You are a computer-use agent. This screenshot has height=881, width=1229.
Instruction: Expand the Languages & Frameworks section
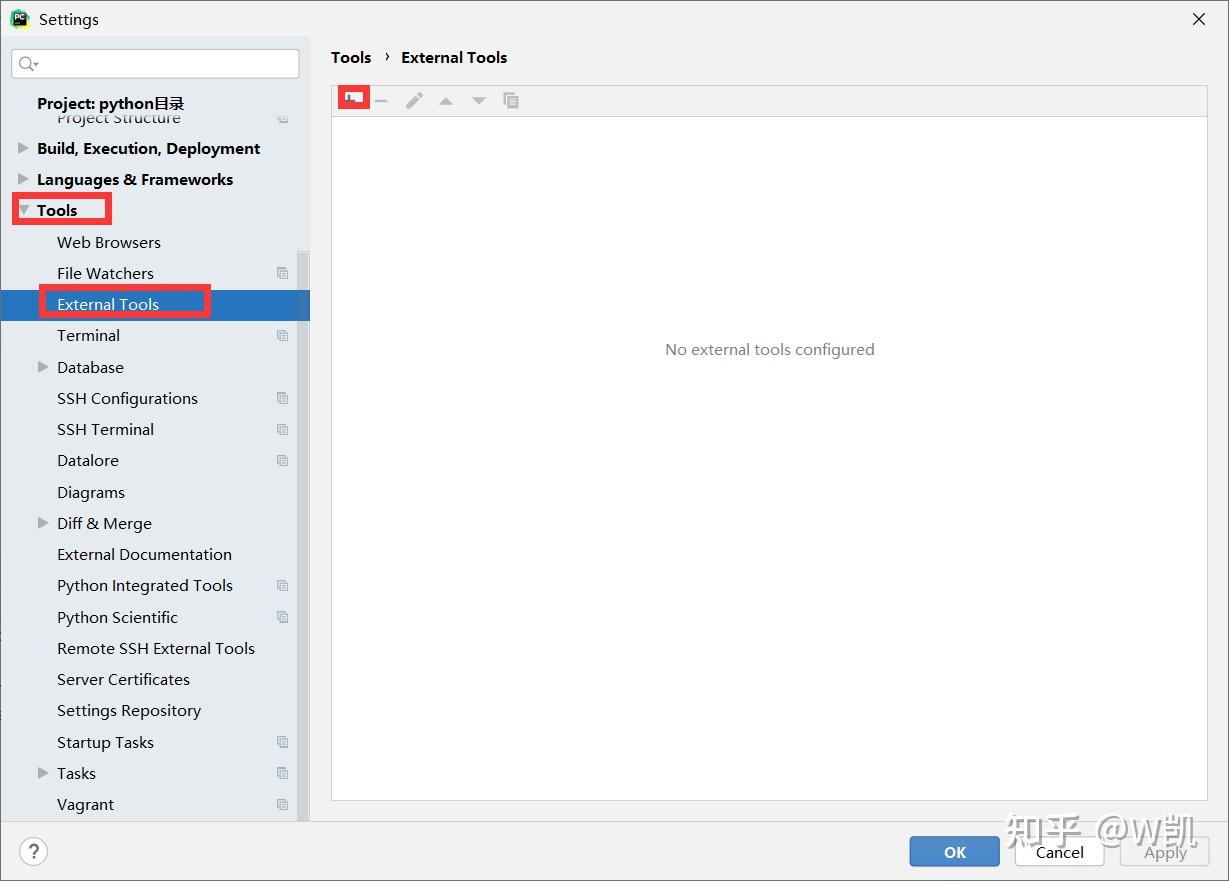pos(24,179)
